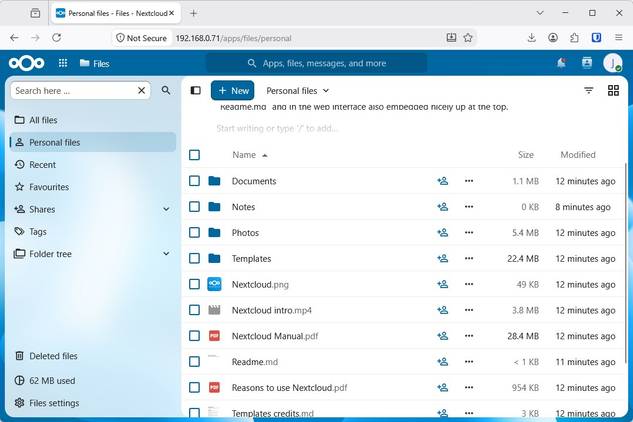Switch to grid view
633x422 pixels.
pyautogui.click(x=613, y=90)
